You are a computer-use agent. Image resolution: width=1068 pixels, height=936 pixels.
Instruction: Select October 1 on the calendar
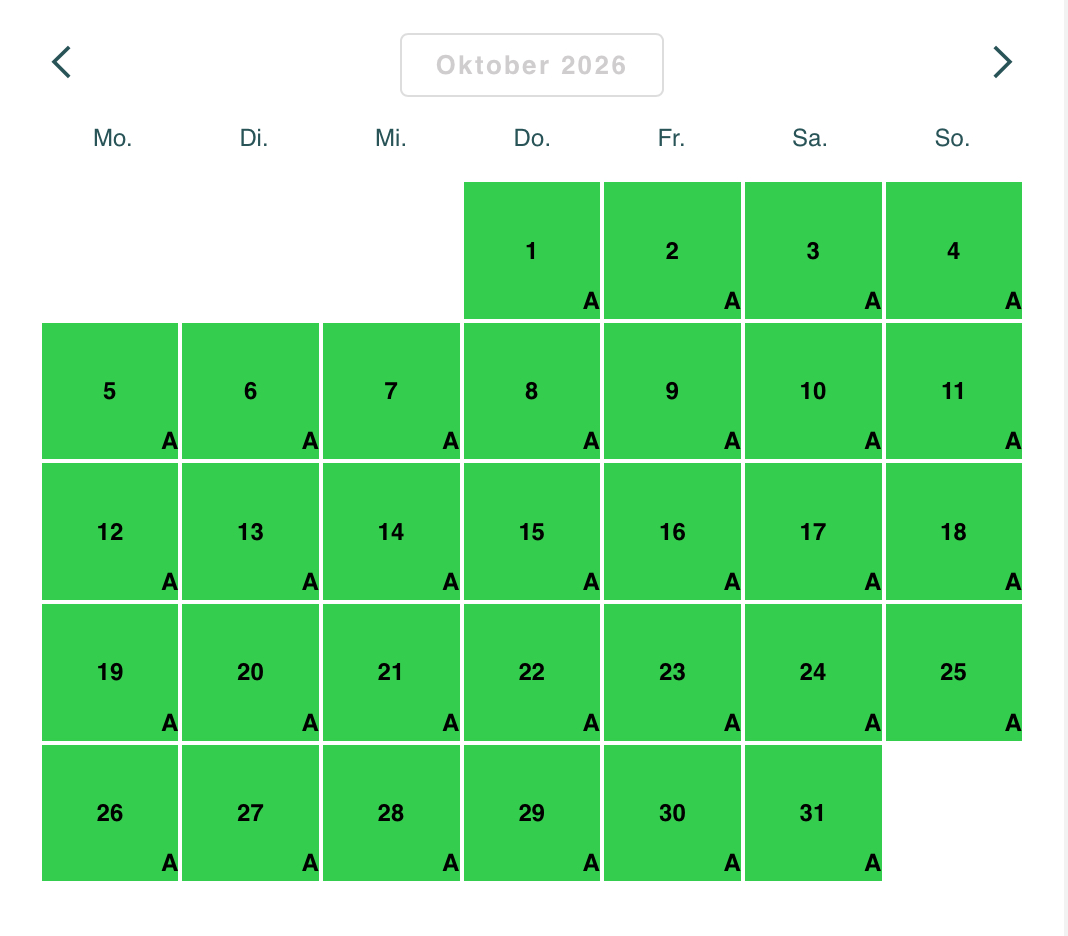532,251
